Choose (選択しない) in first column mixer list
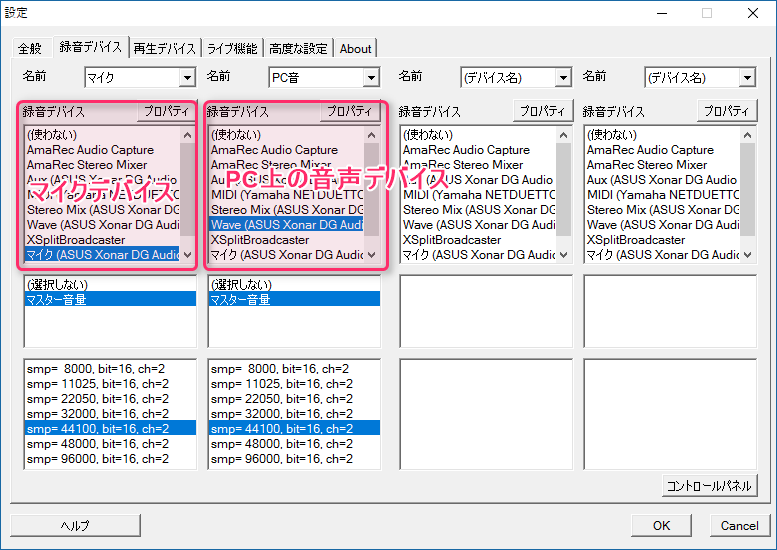This screenshot has height=550, width=777. click(110, 284)
